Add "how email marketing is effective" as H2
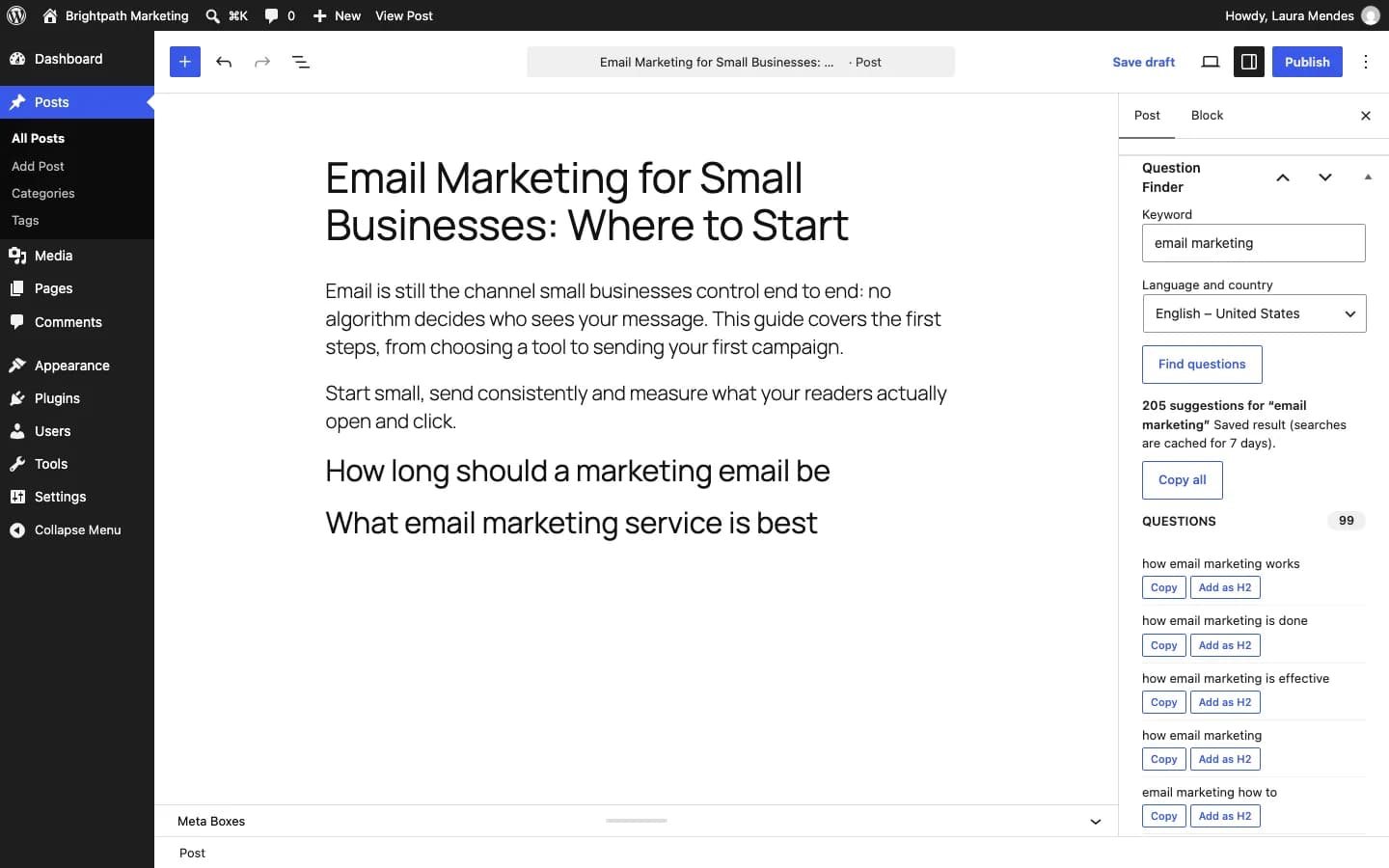 1225,702
